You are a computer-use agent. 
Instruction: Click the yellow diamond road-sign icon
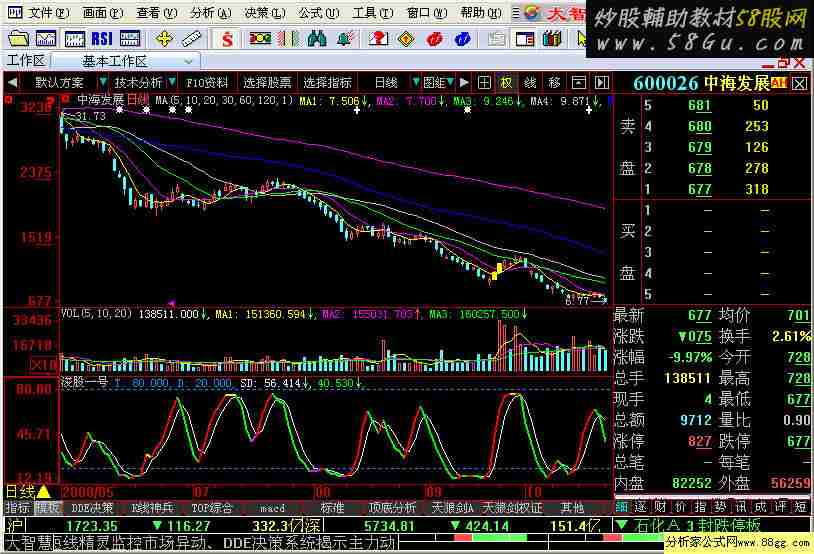[x=406, y=38]
